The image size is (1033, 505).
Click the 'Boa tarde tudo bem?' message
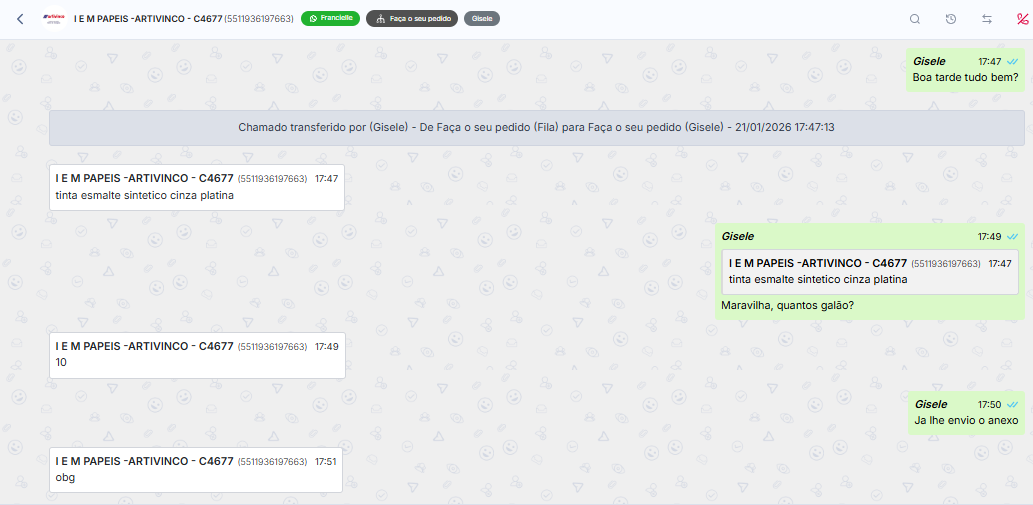click(x=965, y=78)
